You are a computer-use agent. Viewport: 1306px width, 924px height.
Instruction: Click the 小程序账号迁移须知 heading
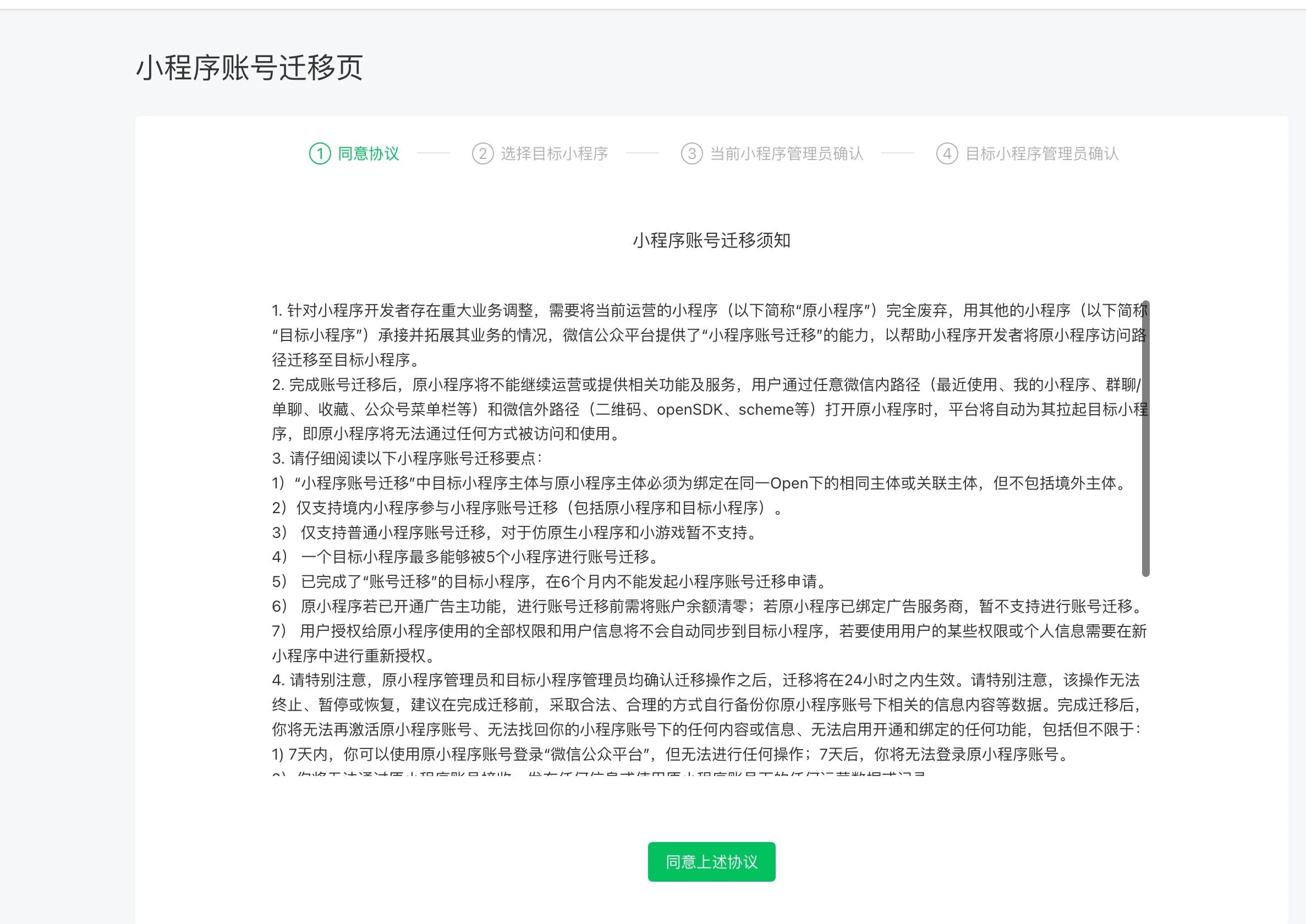coord(711,241)
